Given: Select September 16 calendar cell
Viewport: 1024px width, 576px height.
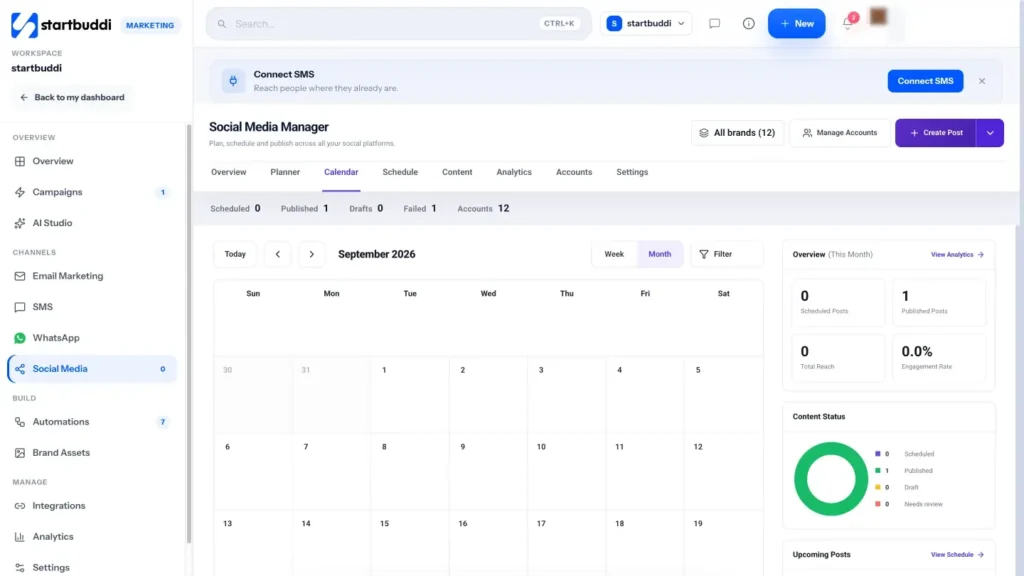Looking at the screenshot, I should pos(488,543).
